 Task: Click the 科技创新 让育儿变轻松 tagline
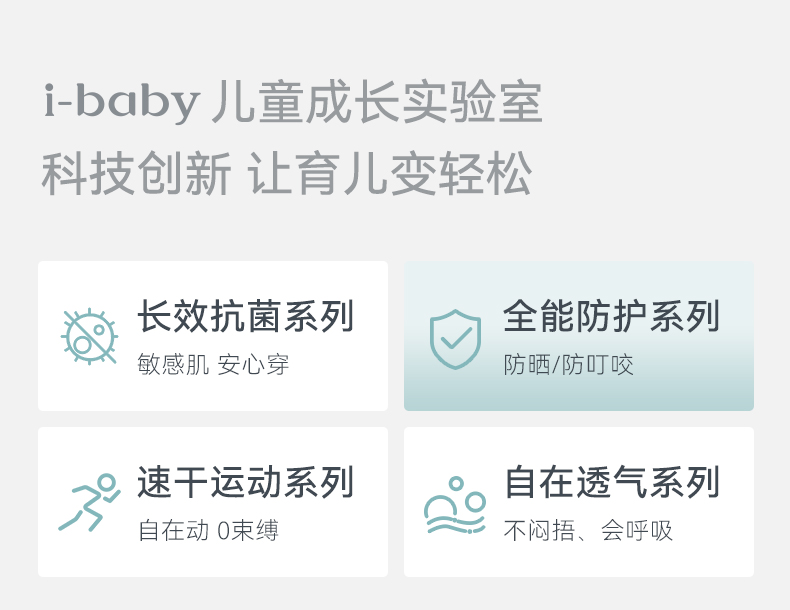point(287,174)
